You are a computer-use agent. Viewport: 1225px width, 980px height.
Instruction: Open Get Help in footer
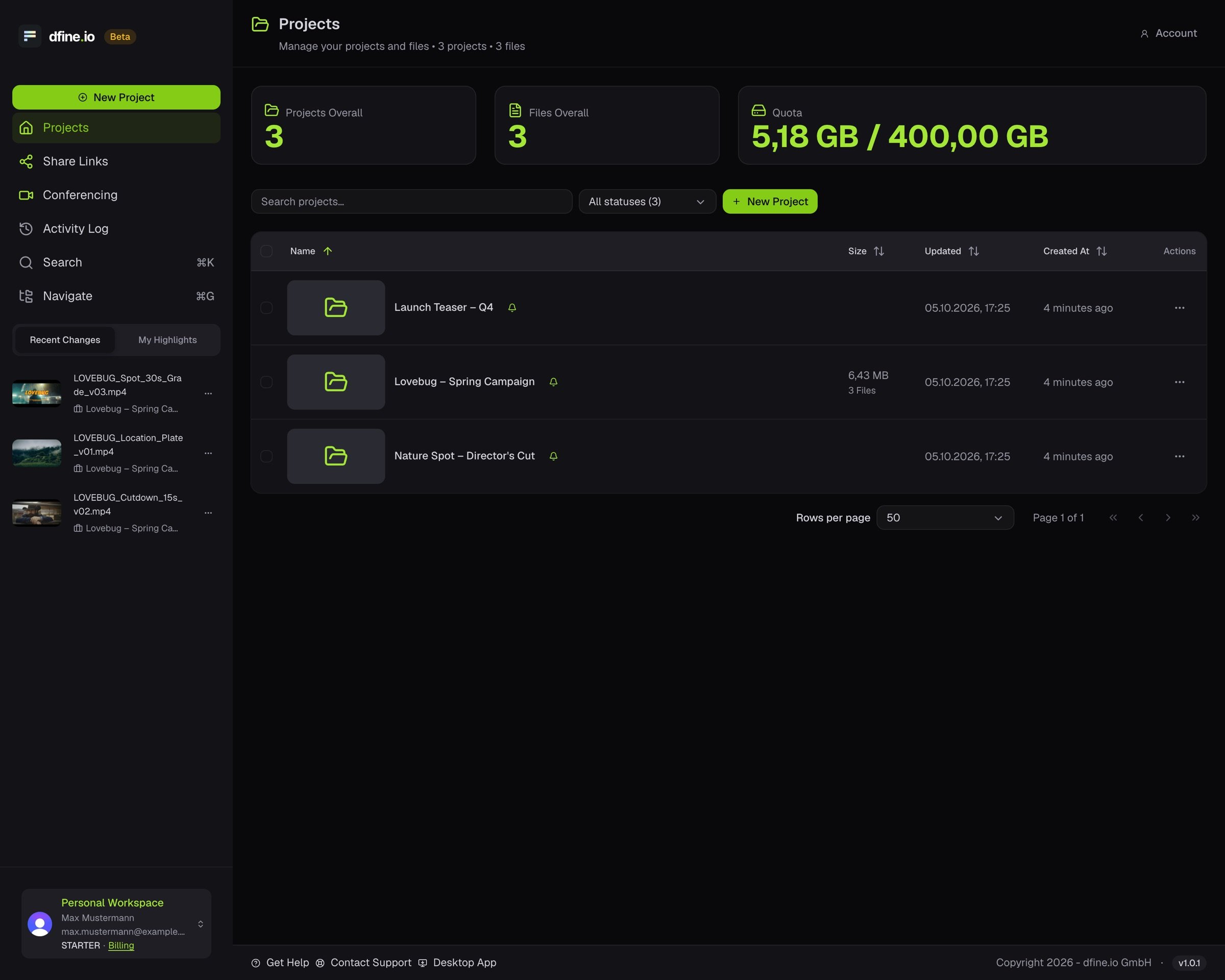(x=280, y=962)
